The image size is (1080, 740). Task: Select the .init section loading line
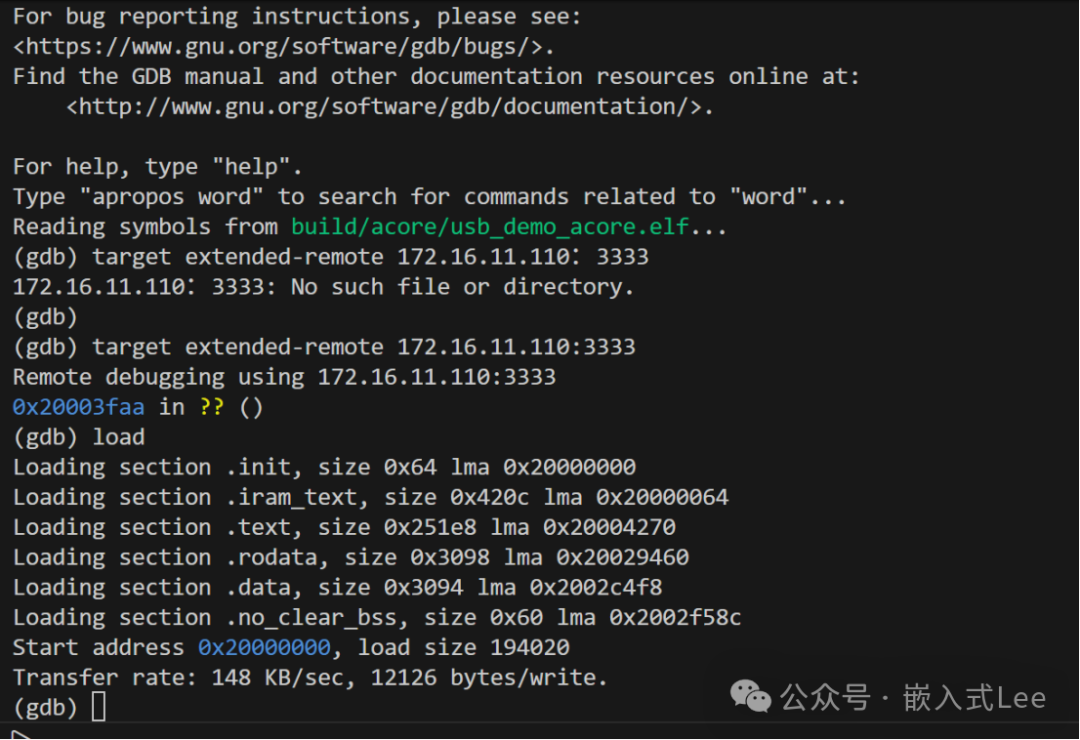click(x=324, y=467)
